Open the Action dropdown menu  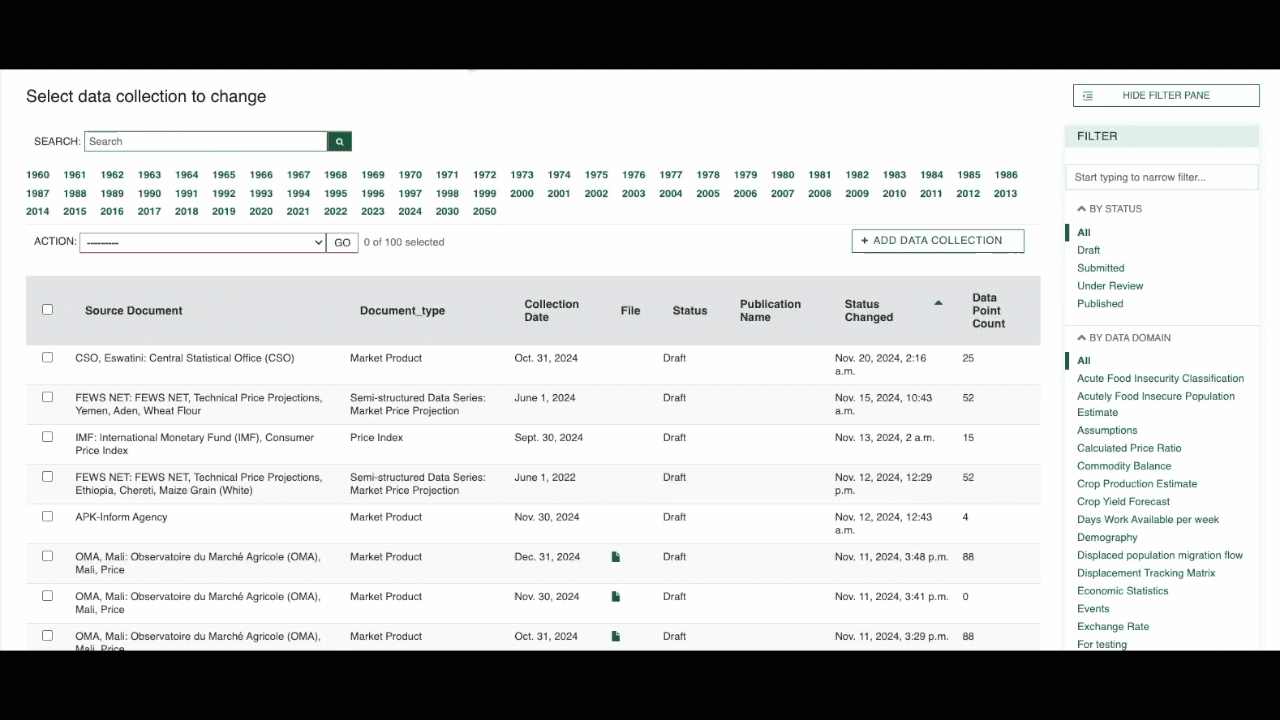203,243
